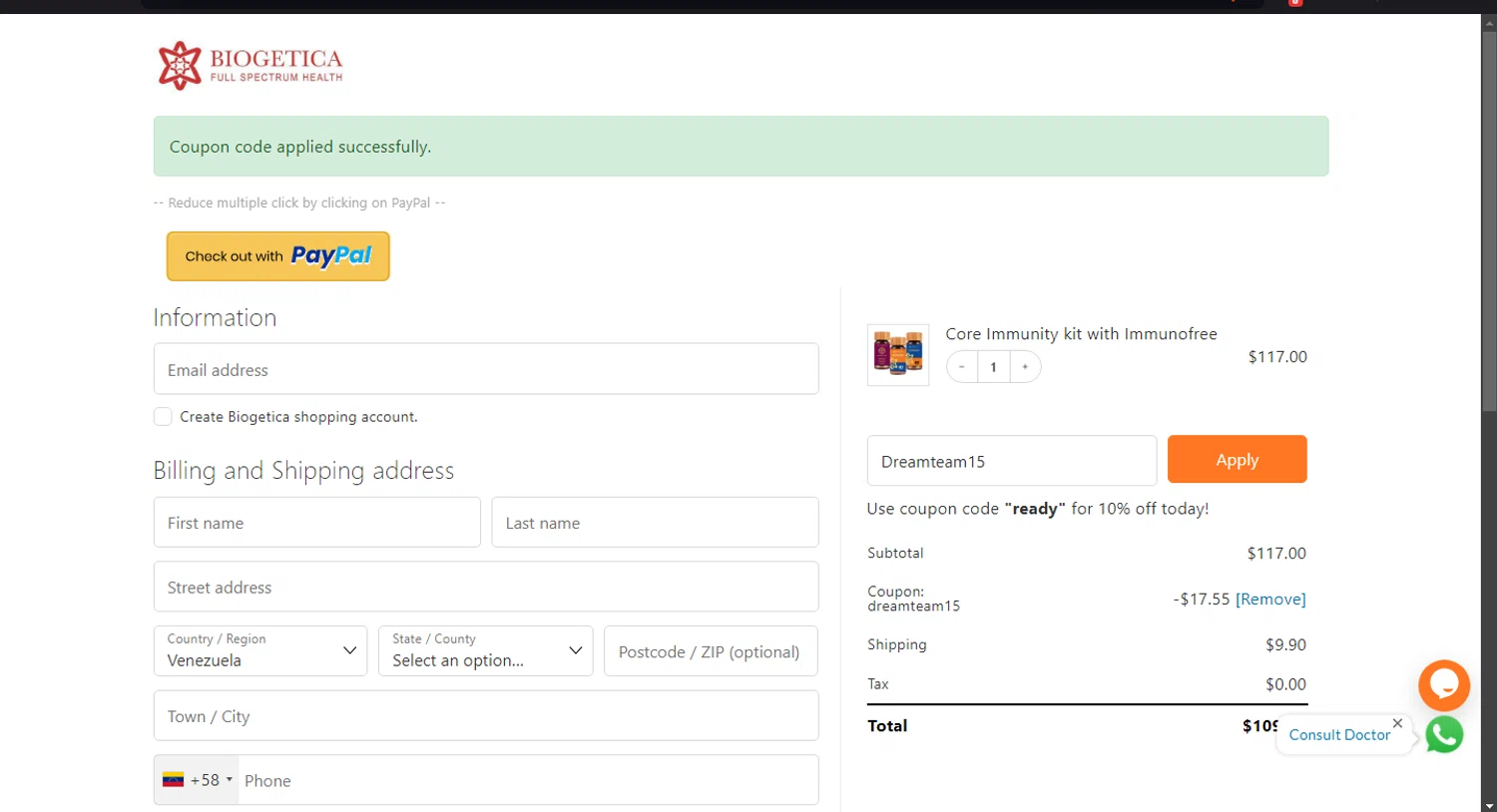
Task: Click the Consult Doctor label
Action: (x=1339, y=735)
